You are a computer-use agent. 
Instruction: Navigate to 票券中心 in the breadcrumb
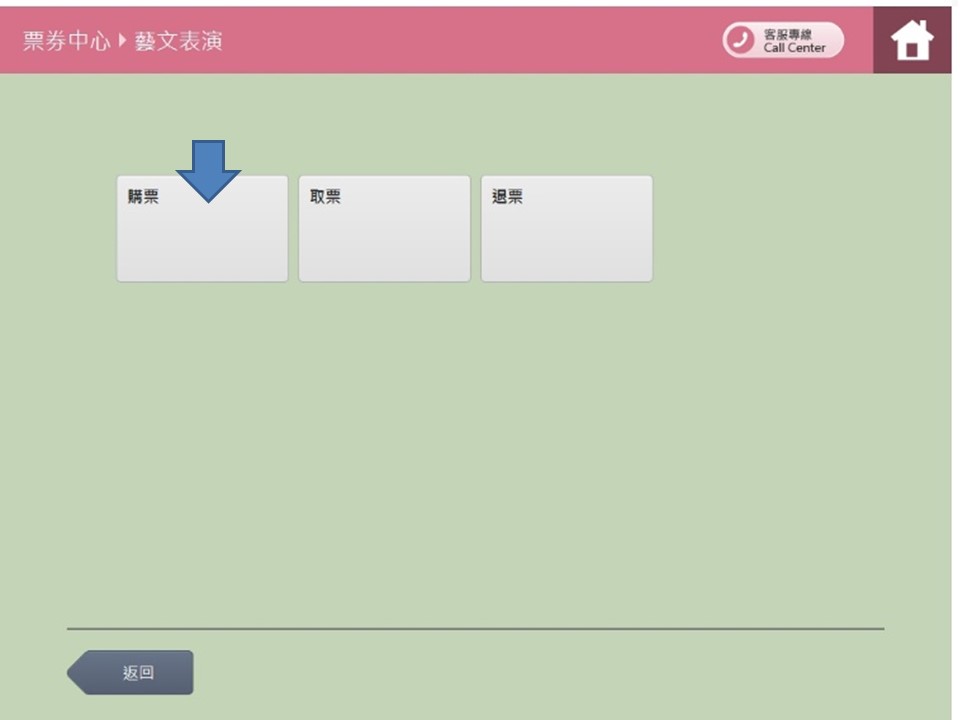[x=66, y=41]
